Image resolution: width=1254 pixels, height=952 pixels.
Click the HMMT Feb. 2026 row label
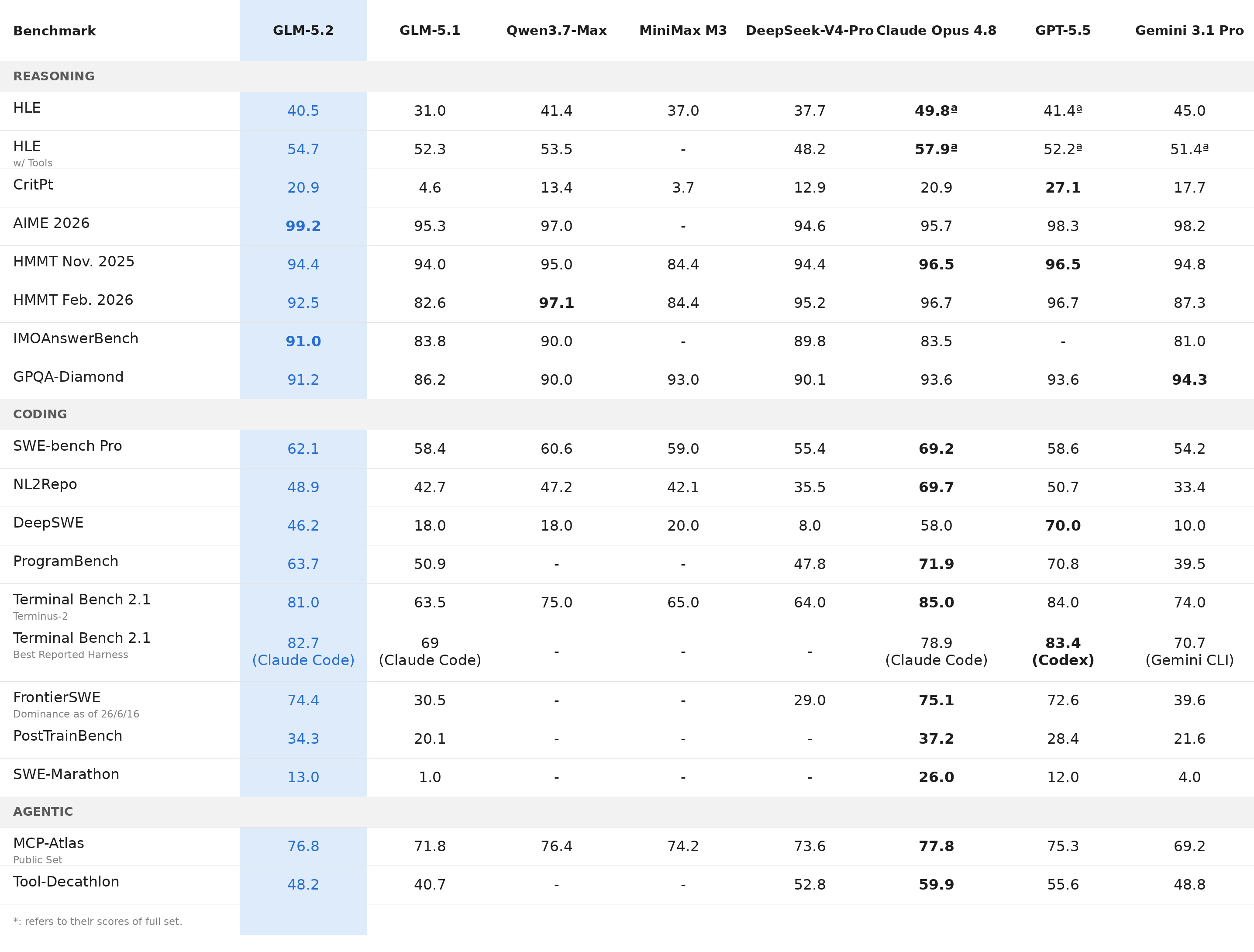pyautogui.click(x=73, y=300)
